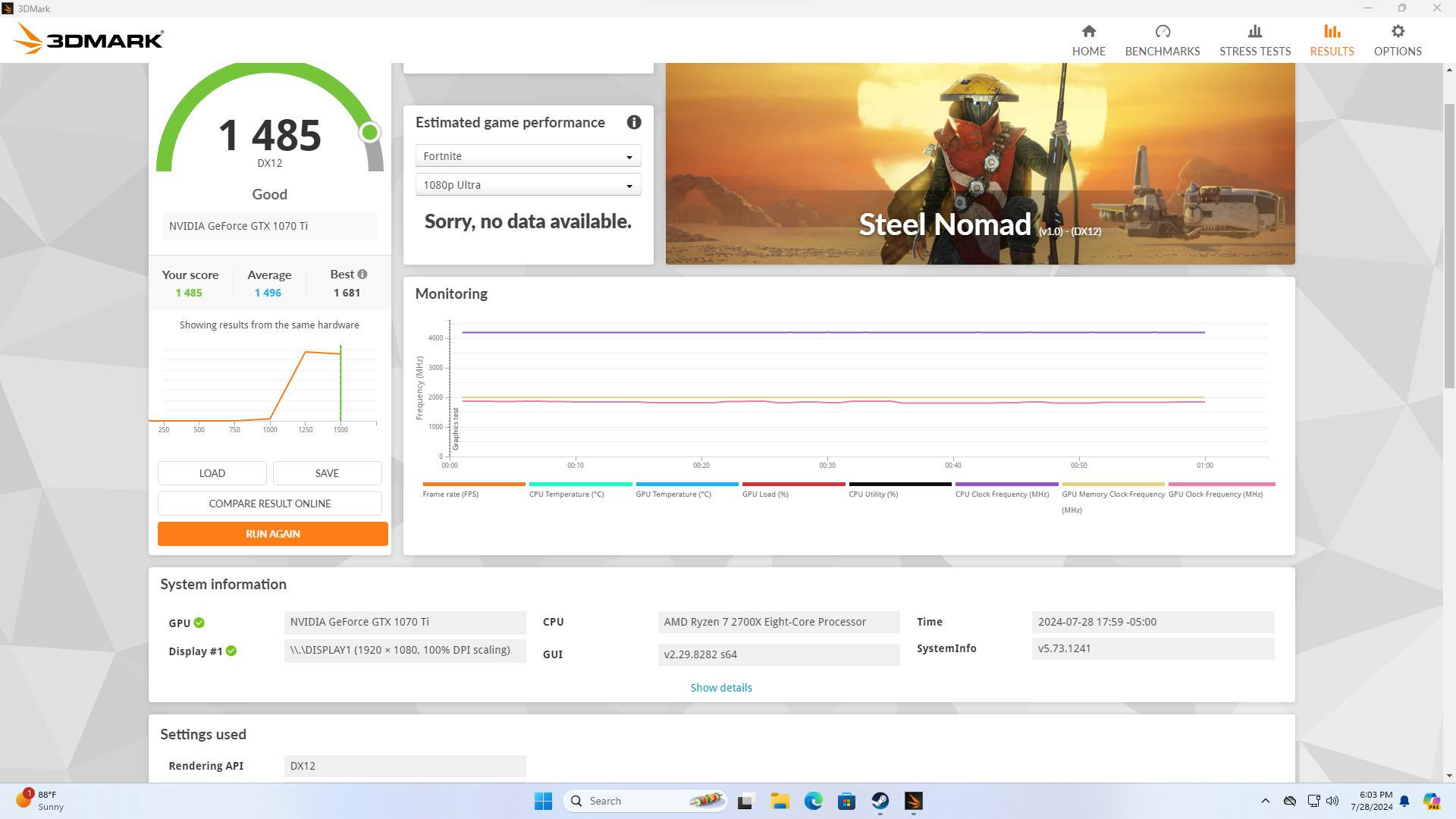Open the weather widget showing 88°F
Image resolution: width=1456 pixels, height=819 pixels.
(42, 801)
